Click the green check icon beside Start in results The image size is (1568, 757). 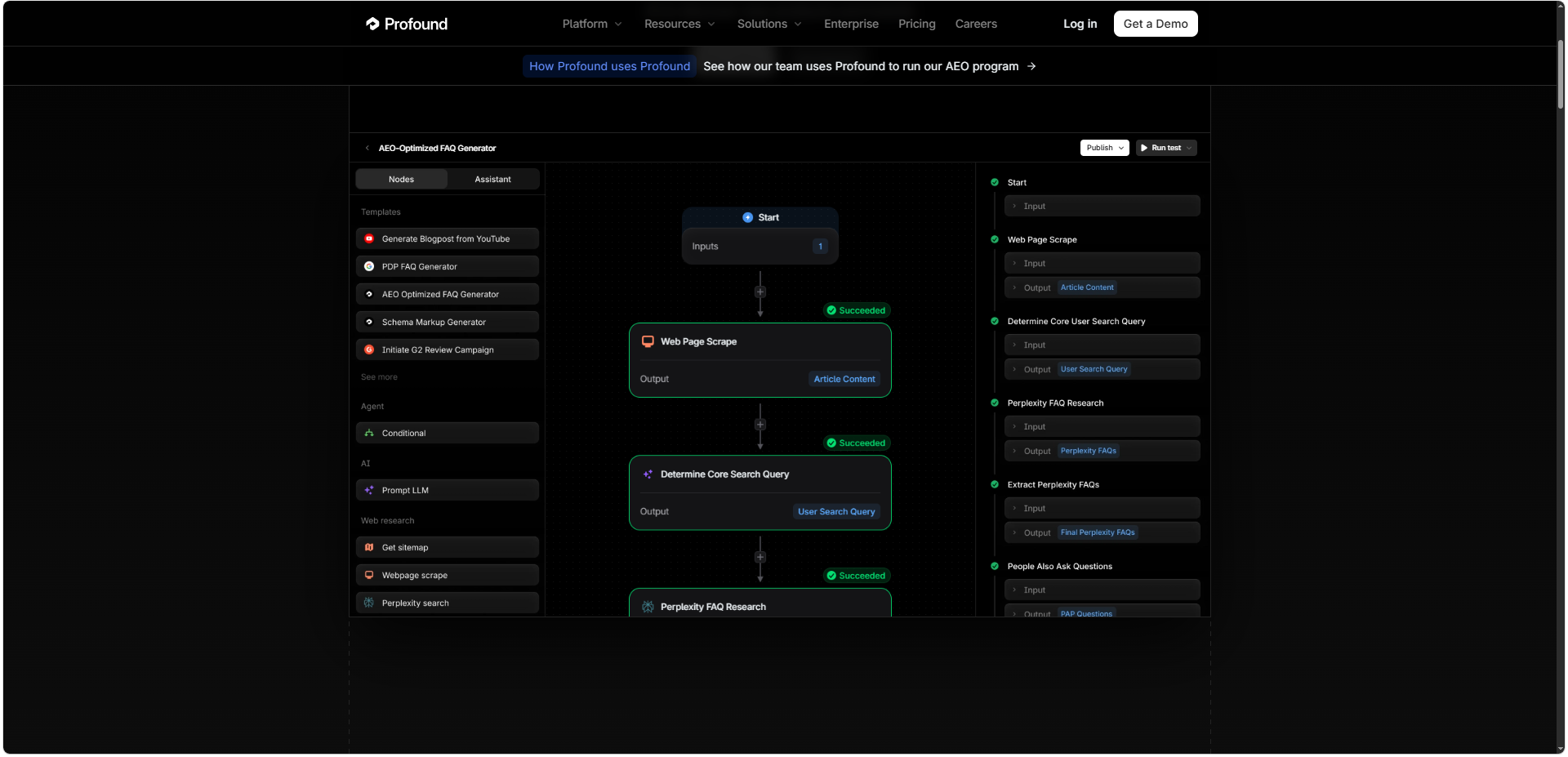[995, 182]
